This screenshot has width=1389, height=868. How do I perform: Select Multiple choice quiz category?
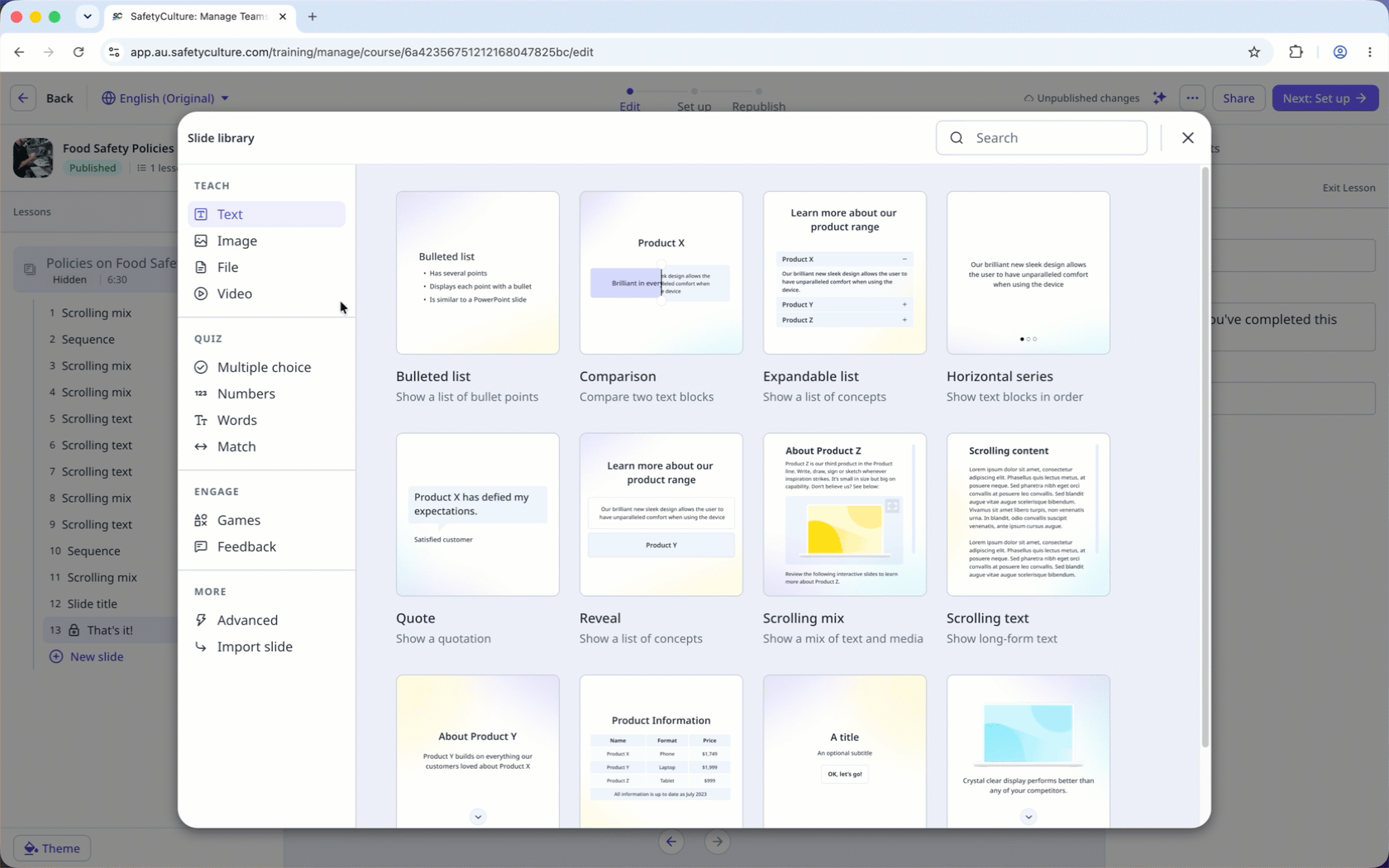click(266, 367)
